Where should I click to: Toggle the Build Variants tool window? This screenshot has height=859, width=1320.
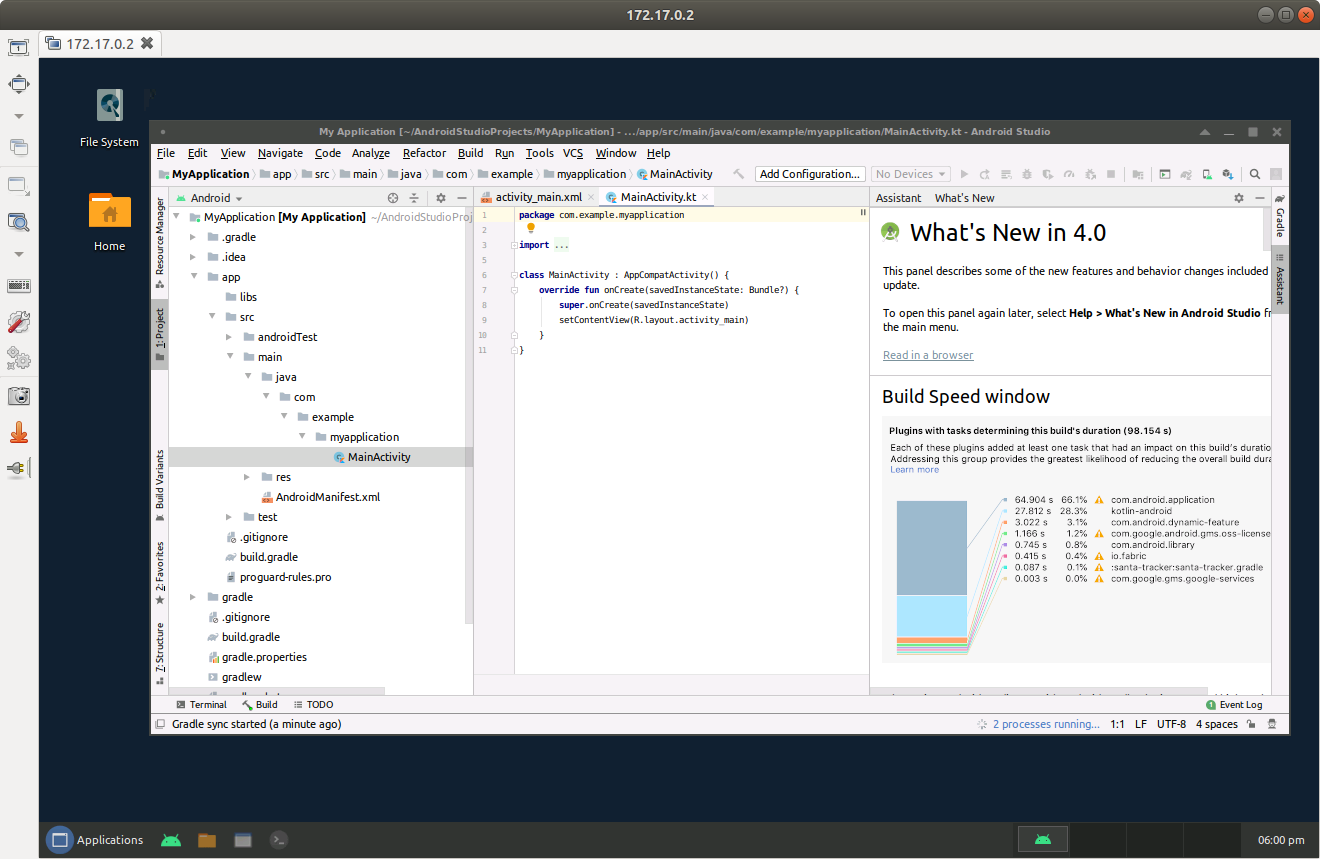[x=160, y=485]
